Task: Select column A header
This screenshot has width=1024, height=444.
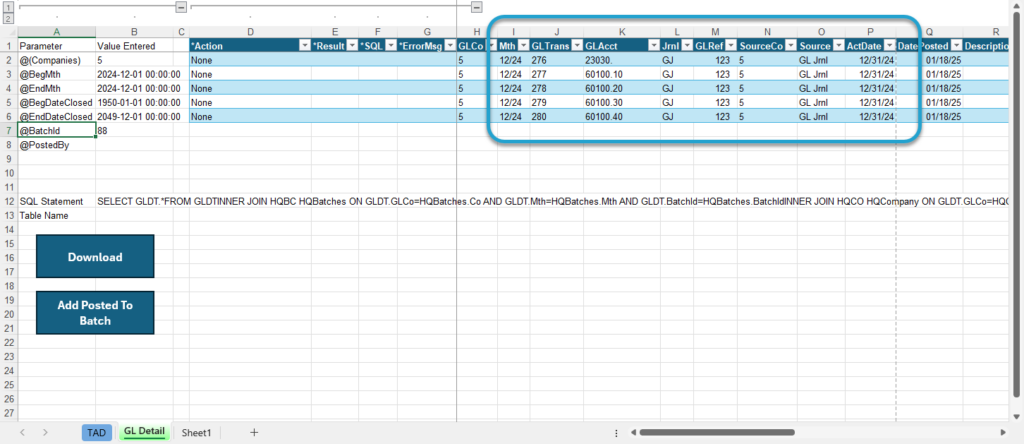Action: [x=57, y=31]
